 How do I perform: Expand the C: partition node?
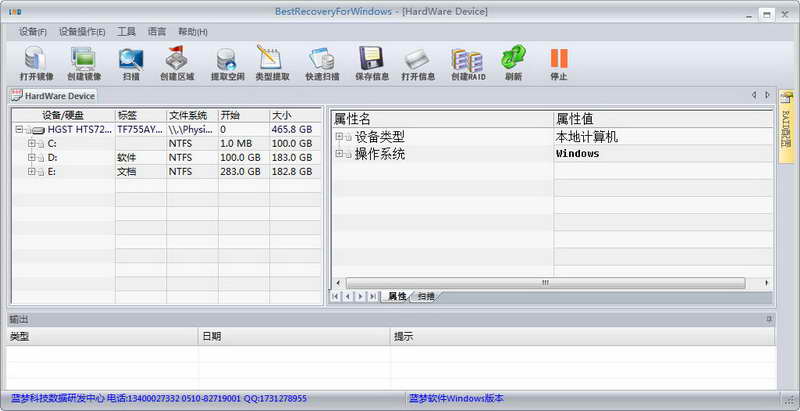pos(32,144)
